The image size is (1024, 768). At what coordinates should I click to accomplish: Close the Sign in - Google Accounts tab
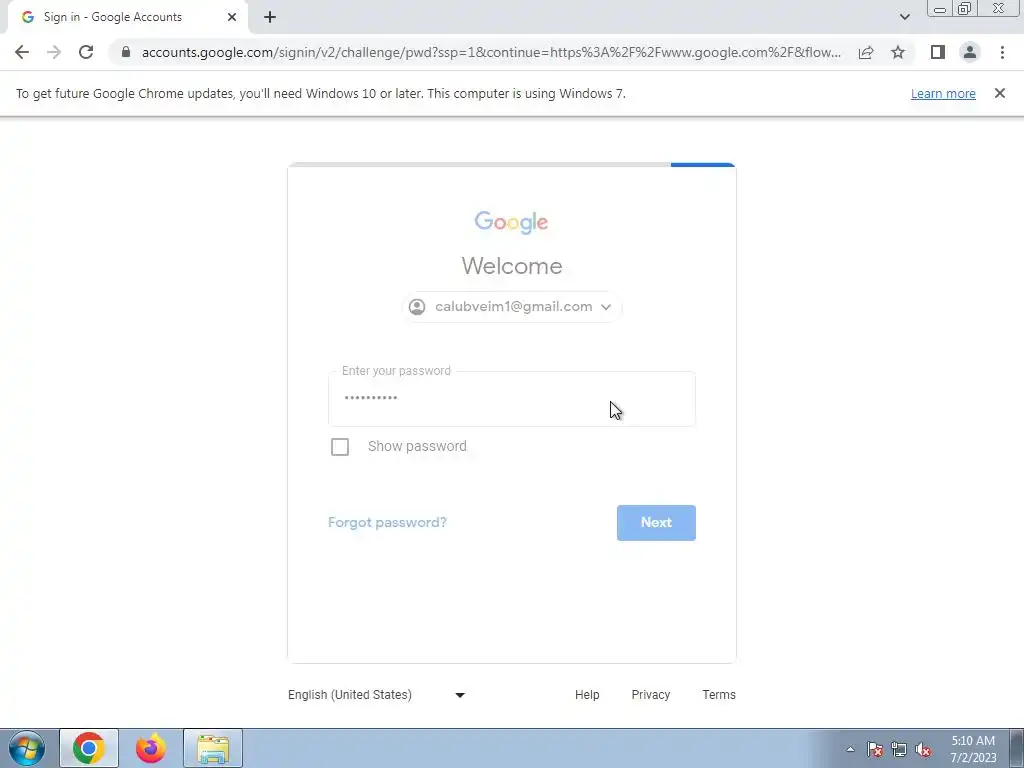[232, 17]
